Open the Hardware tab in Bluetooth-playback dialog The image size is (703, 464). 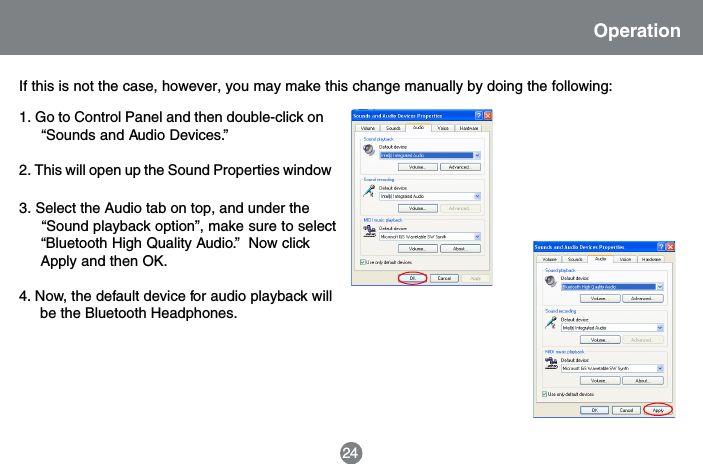tap(651, 259)
